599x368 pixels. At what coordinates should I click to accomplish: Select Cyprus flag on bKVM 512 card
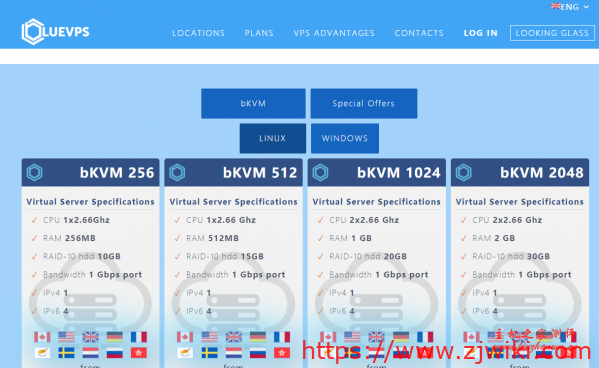coord(185,353)
